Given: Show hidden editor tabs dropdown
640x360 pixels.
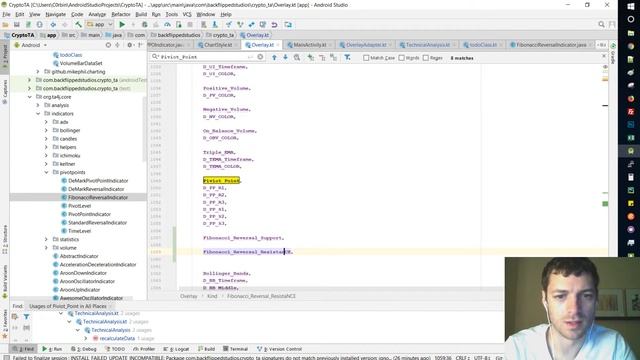Looking at the screenshot, I should pos(601,45).
